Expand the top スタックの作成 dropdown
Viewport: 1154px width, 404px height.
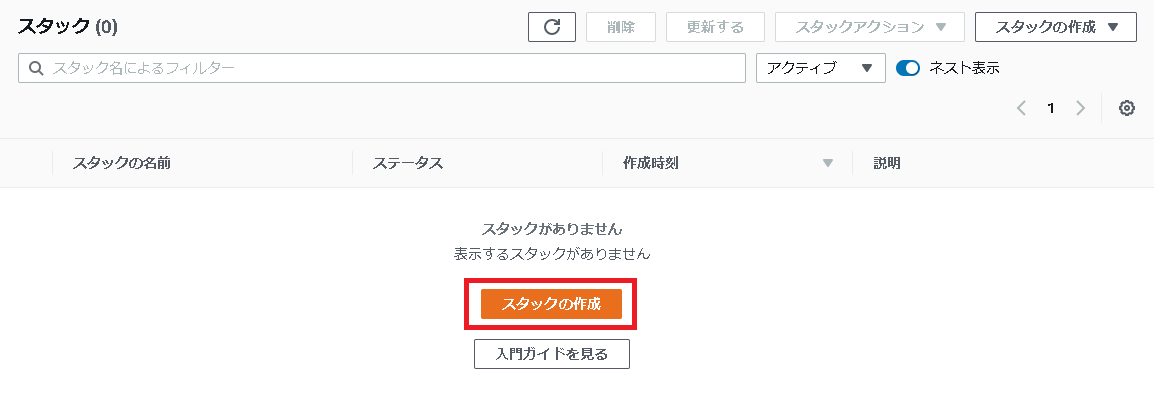coord(1055,27)
